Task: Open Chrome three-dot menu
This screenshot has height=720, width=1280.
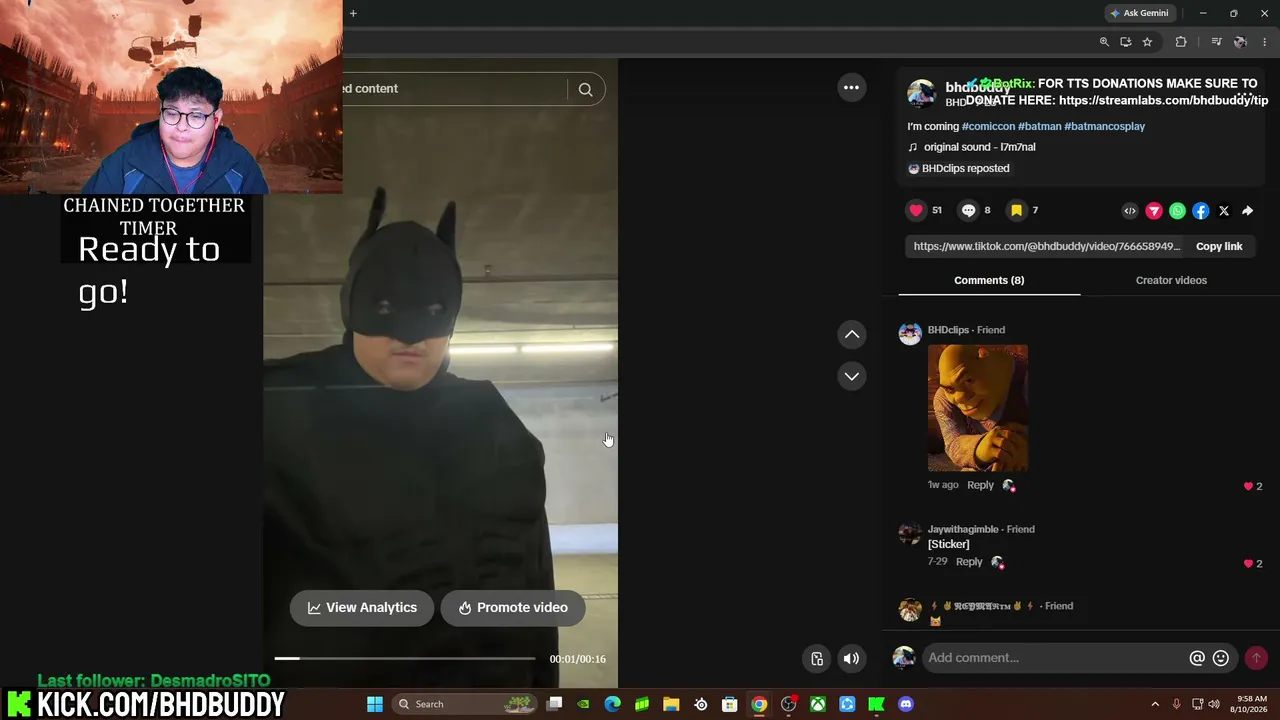Action: (1265, 42)
